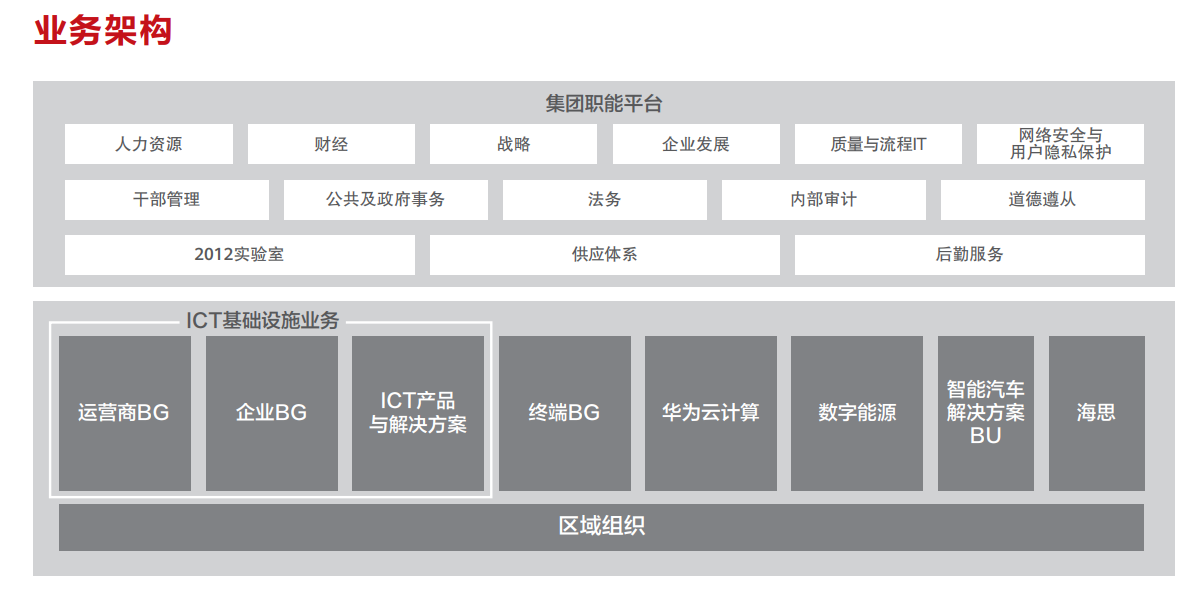Click the 内部审计 box
This screenshot has width=1185, height=590.
click(824, 200)
